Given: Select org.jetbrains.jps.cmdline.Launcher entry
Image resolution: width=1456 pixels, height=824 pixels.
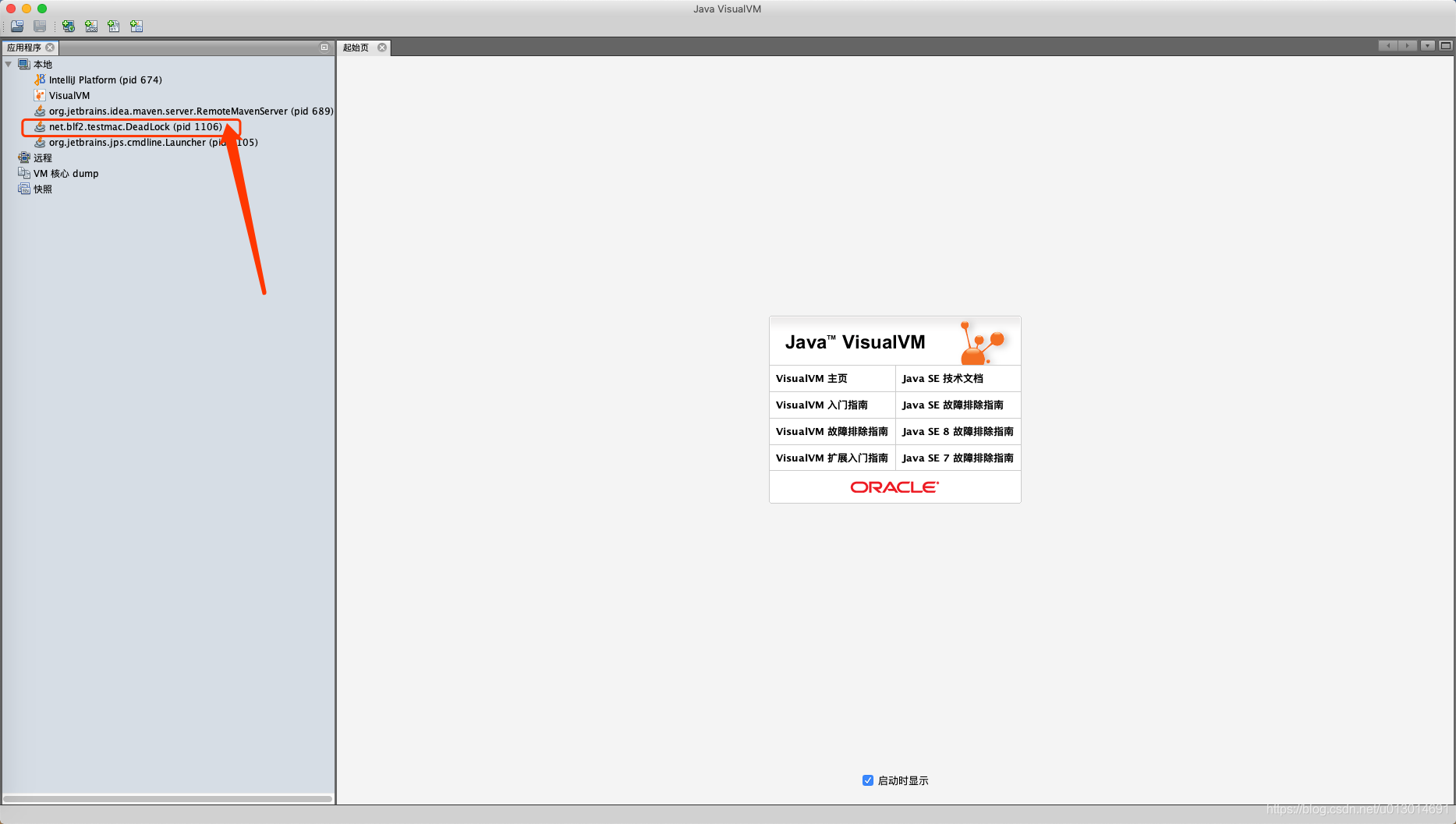Looking at the screenshot, I should coord(153,142).
